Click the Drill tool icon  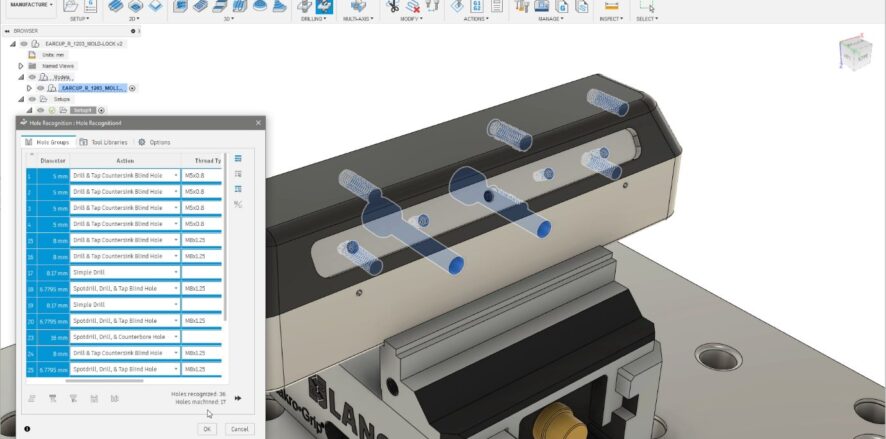click(305, 6)
